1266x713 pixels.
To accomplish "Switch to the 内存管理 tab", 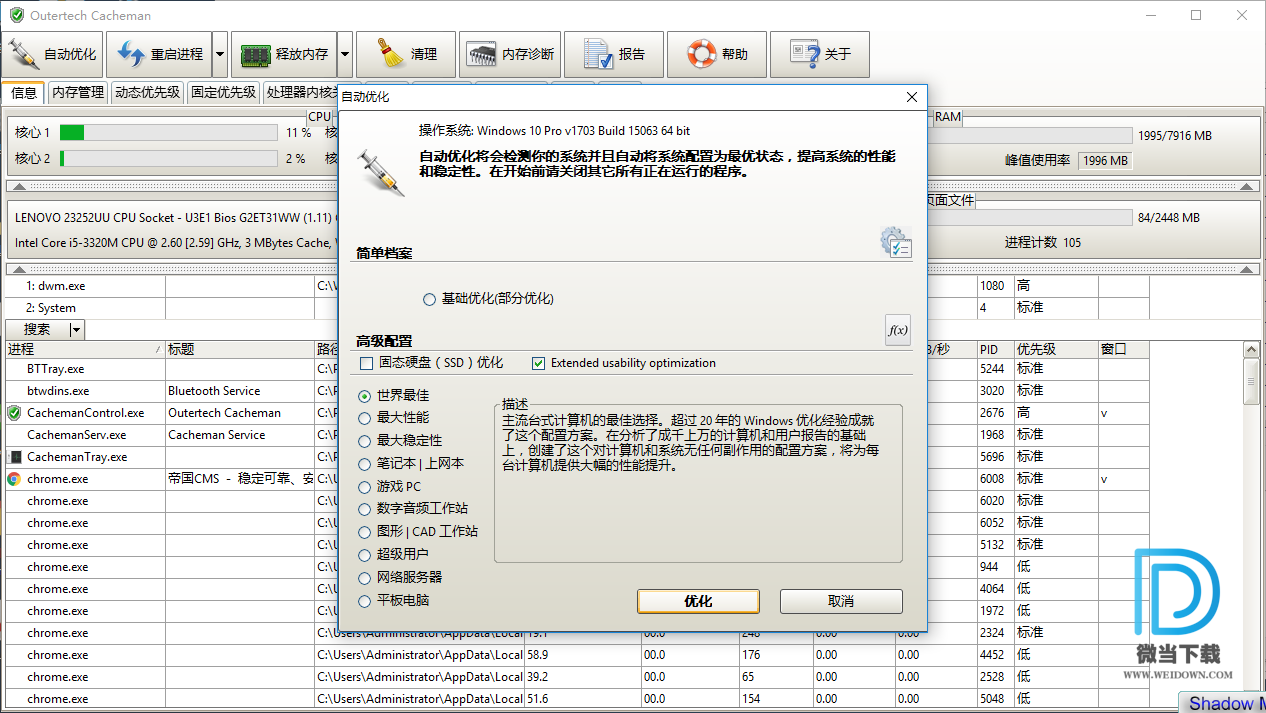I will 78,93.
